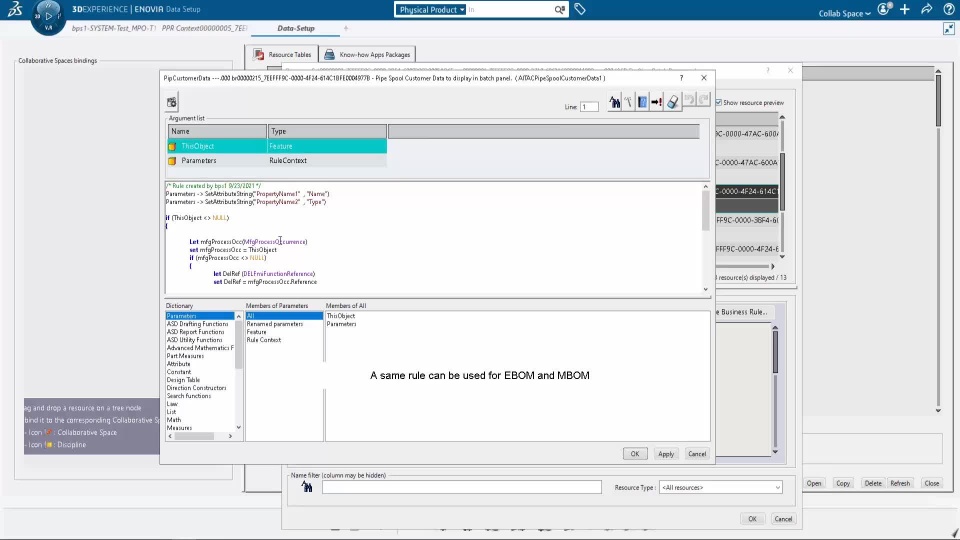Click the eraser icon in rule editor
The width and height of the screenshot is (960, 540).
[672, 102]
